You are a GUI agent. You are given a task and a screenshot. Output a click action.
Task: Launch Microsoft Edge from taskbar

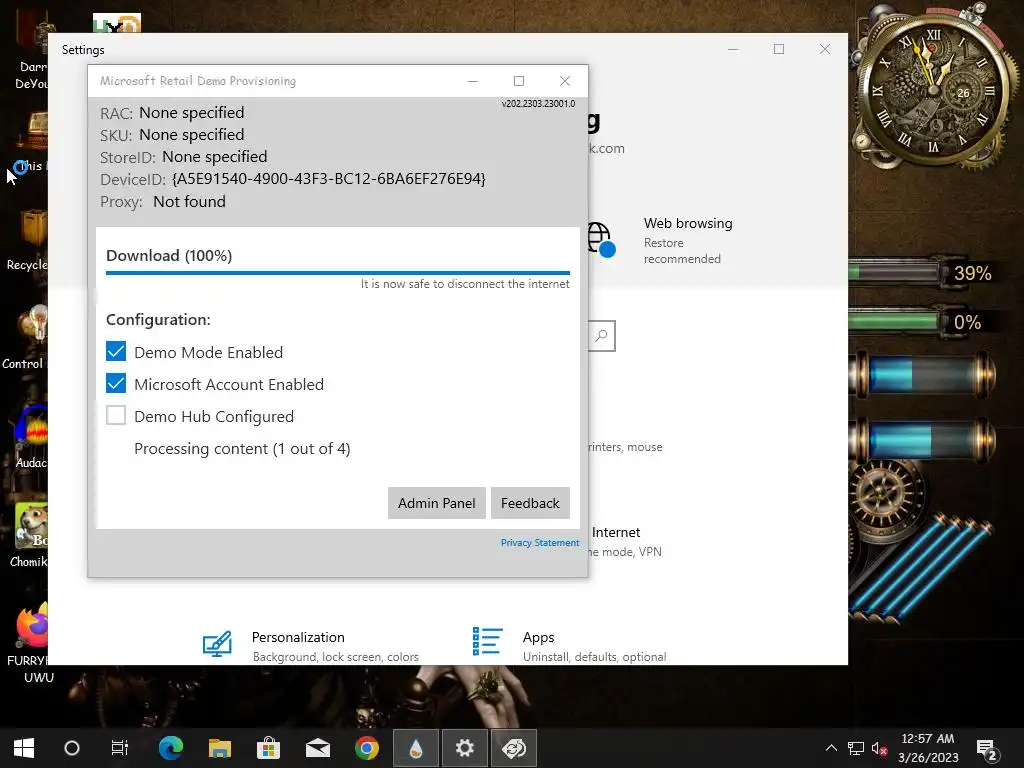[170, 748]
